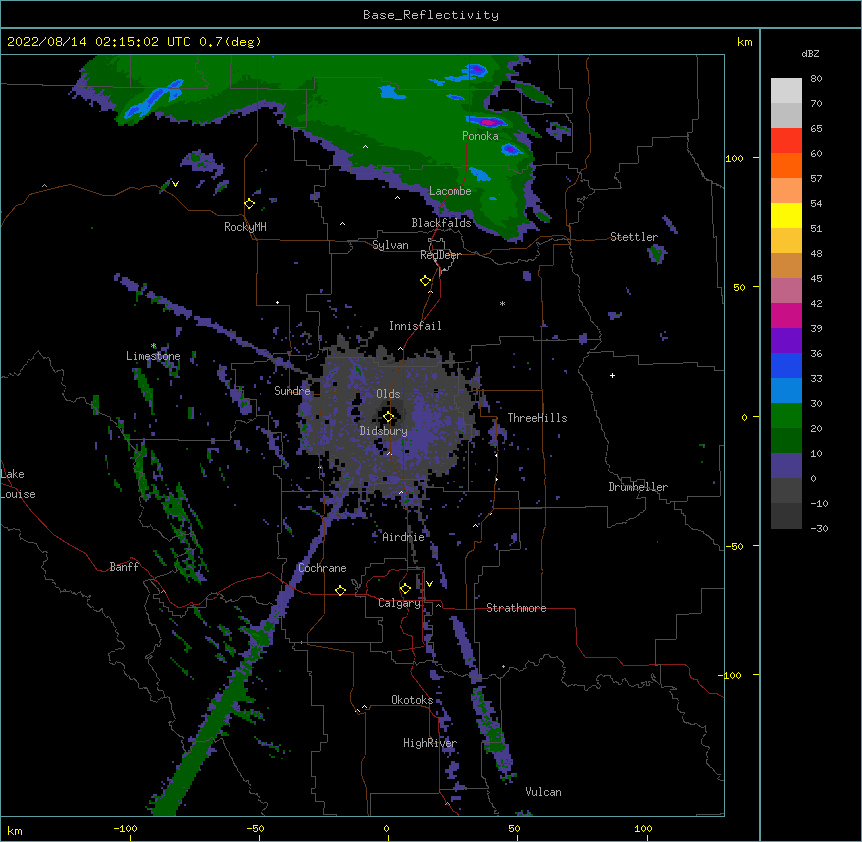Click the Calgary city label

pos(399,603)
